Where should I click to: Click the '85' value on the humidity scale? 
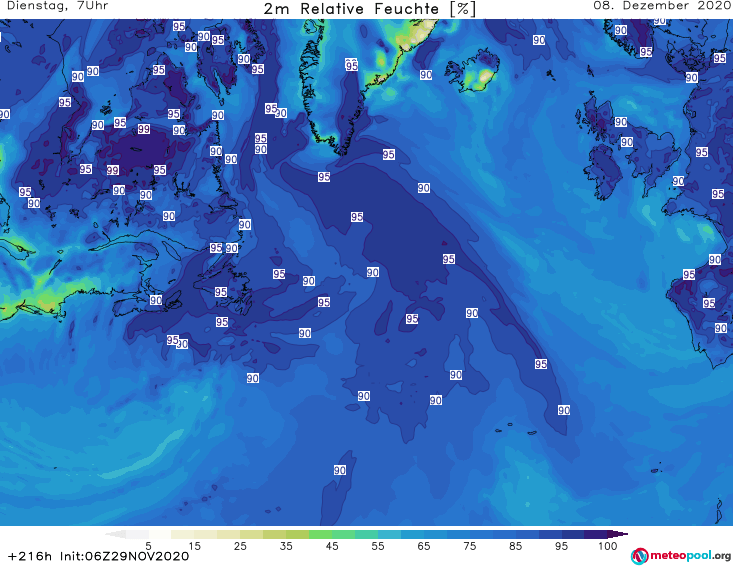(515, 546)
